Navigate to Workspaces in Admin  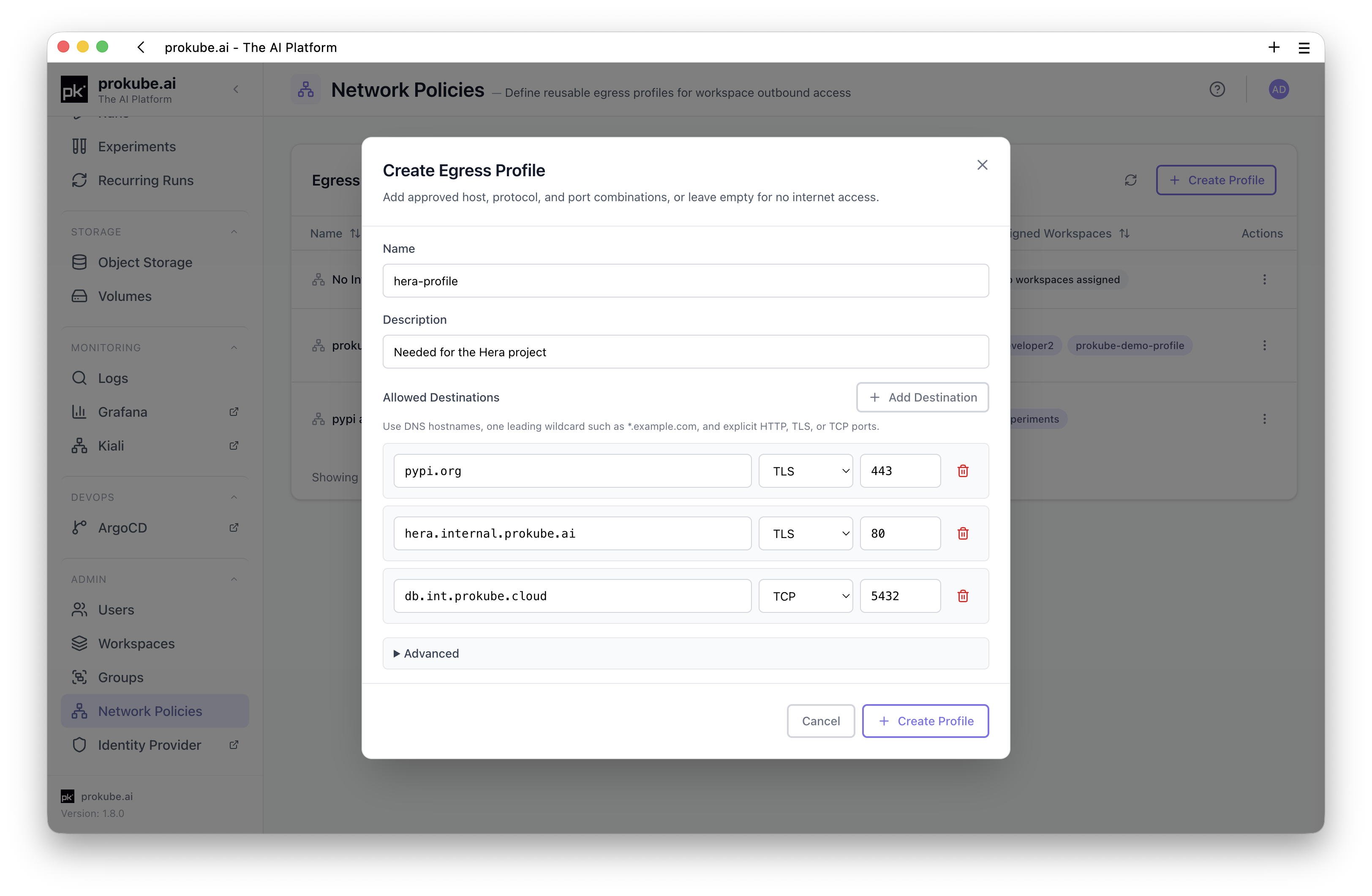155,643
